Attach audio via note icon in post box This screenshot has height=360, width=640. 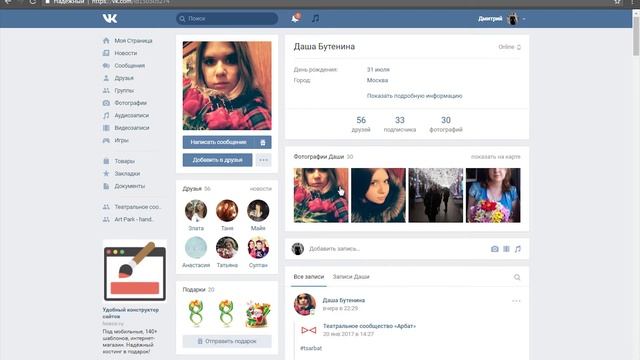(x=518, y=249)
